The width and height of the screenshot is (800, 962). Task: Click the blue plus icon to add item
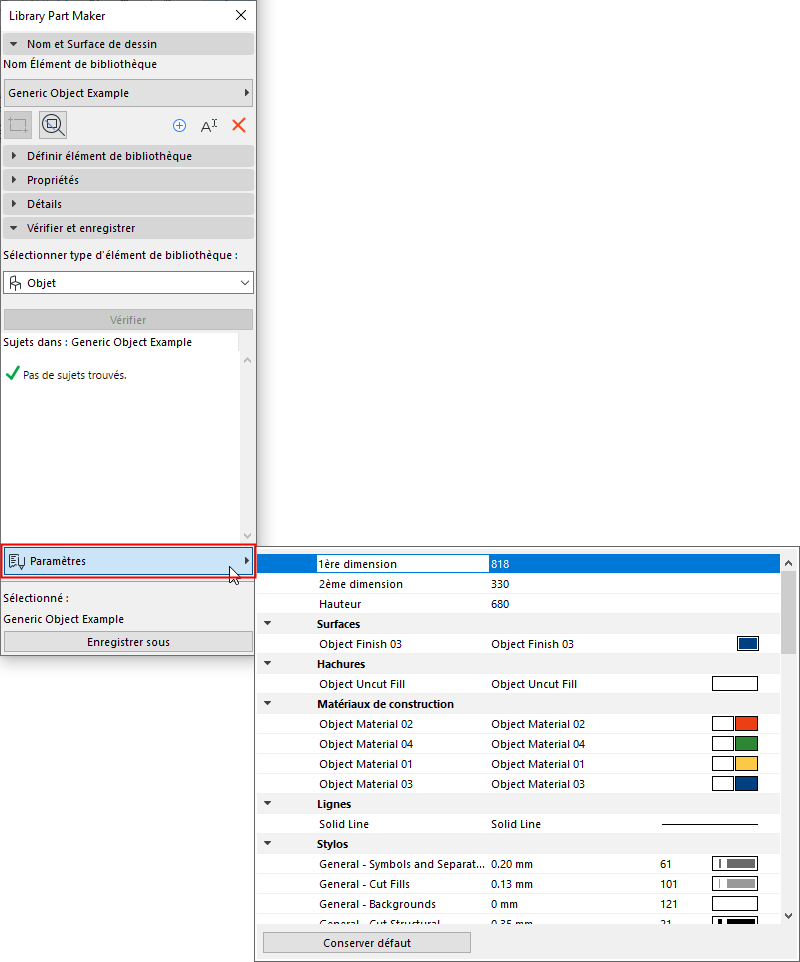coord(180,125)
